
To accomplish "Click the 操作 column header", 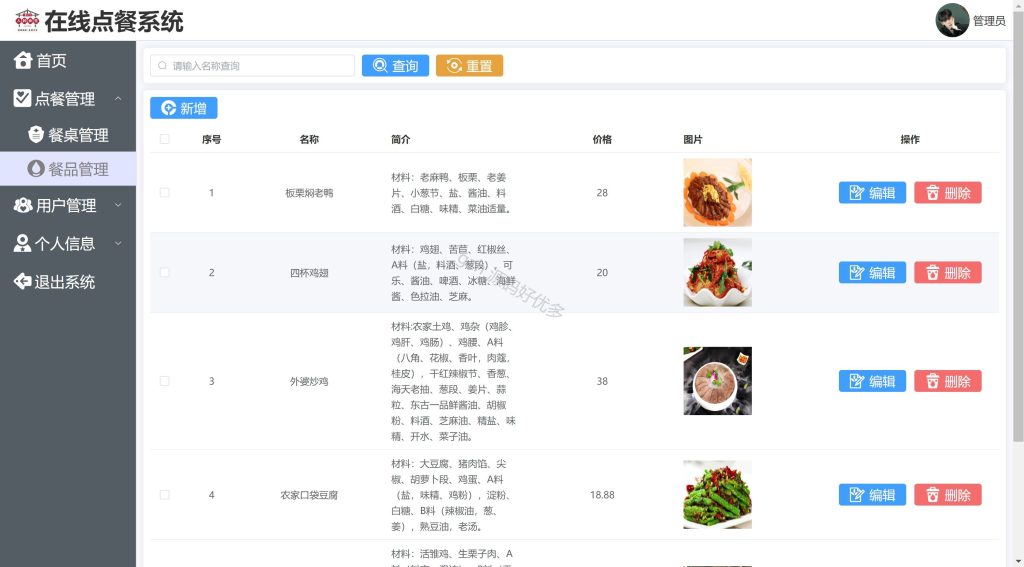I will 910,139.
